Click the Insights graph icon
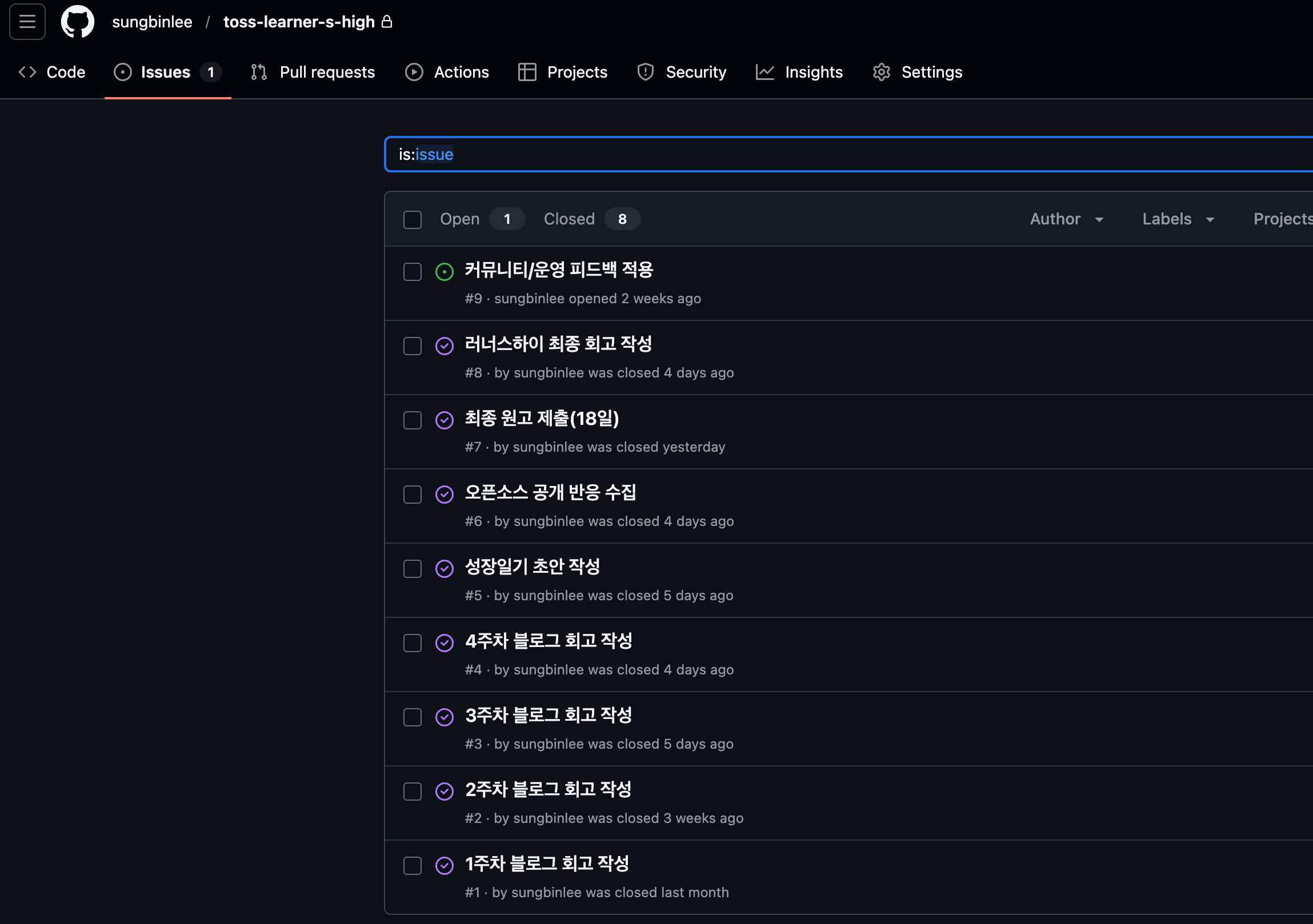1313x924 pixels. tap(764, 72)
